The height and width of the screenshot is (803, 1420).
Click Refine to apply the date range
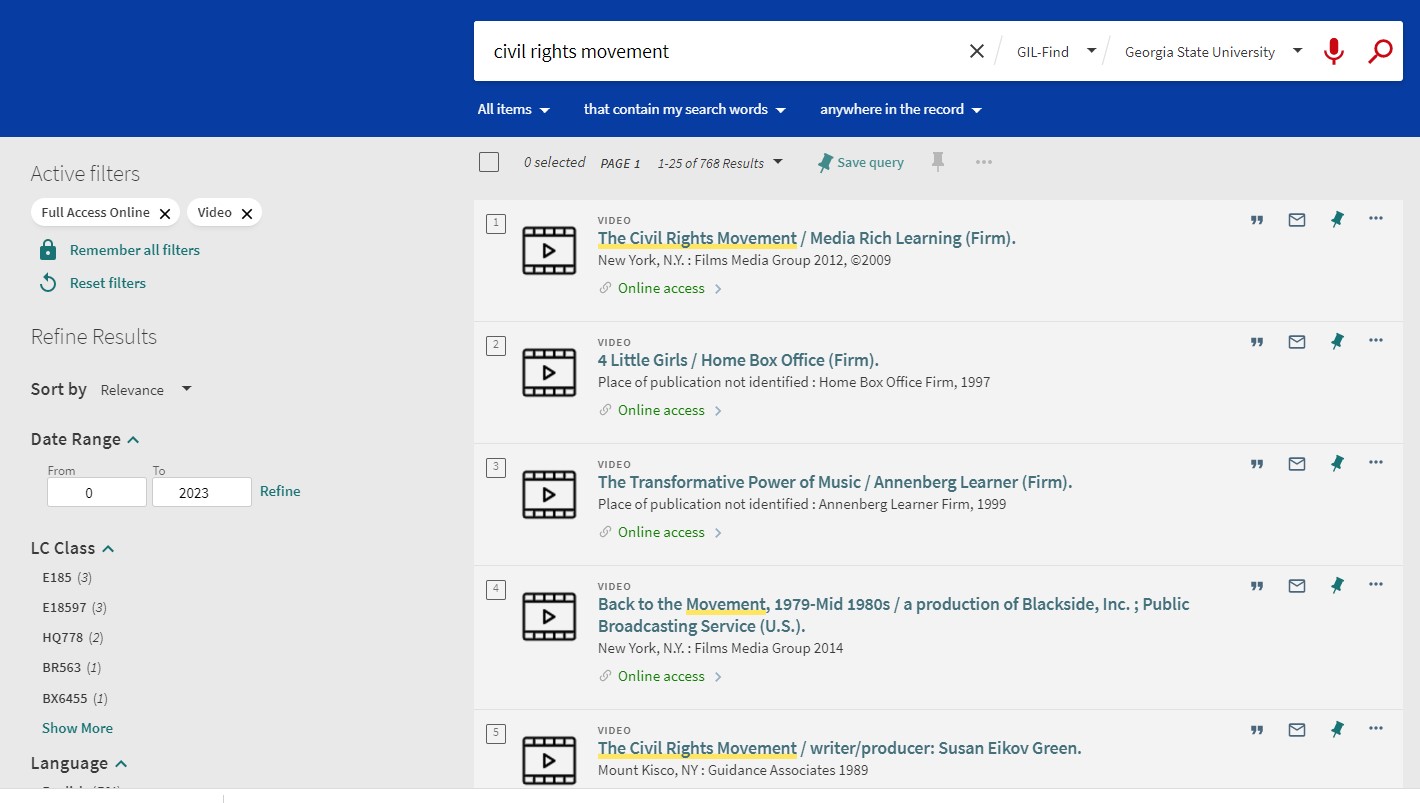(279, 490)
